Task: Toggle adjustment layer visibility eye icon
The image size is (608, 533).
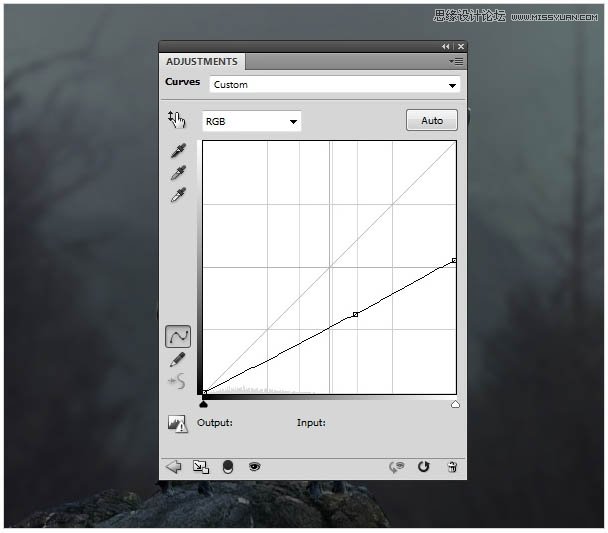Action: tap(254, 466)
